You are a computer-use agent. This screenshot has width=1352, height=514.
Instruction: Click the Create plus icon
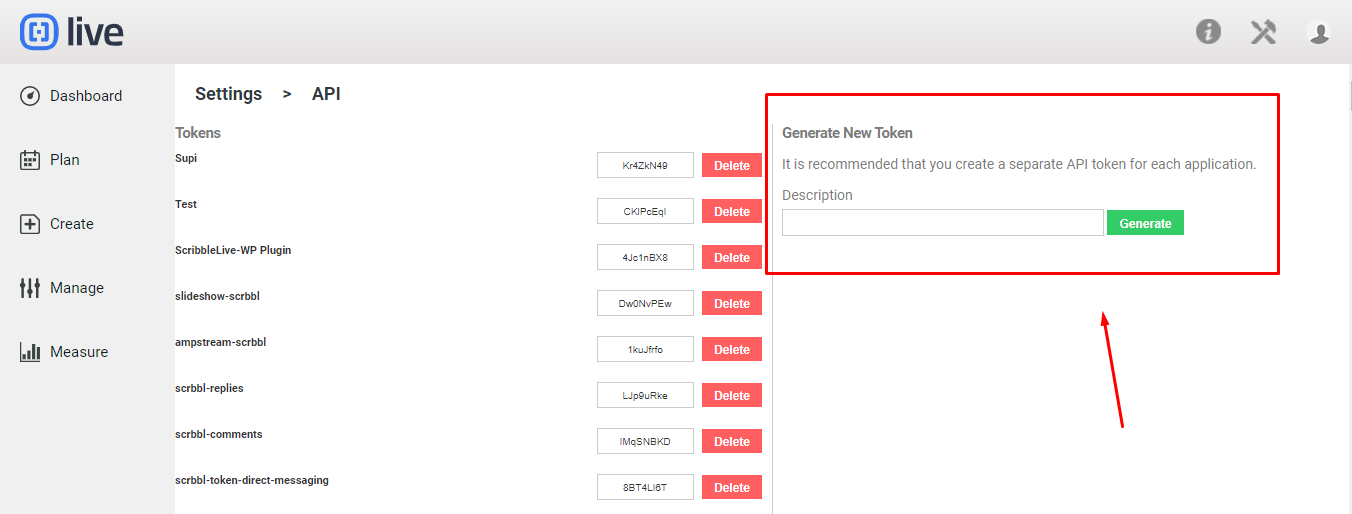coord(30,224)
